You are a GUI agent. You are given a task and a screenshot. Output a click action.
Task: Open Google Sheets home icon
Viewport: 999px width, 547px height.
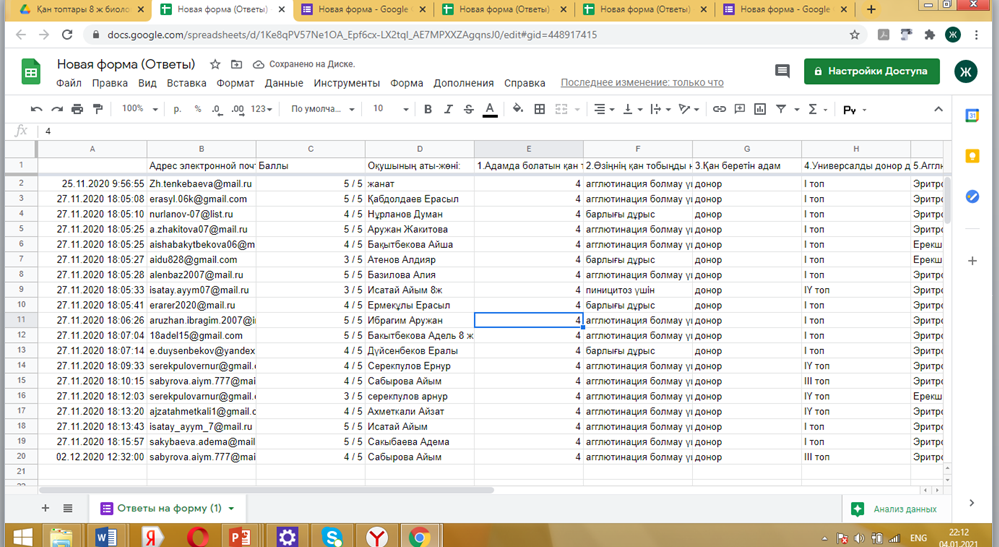pos(31,72)
